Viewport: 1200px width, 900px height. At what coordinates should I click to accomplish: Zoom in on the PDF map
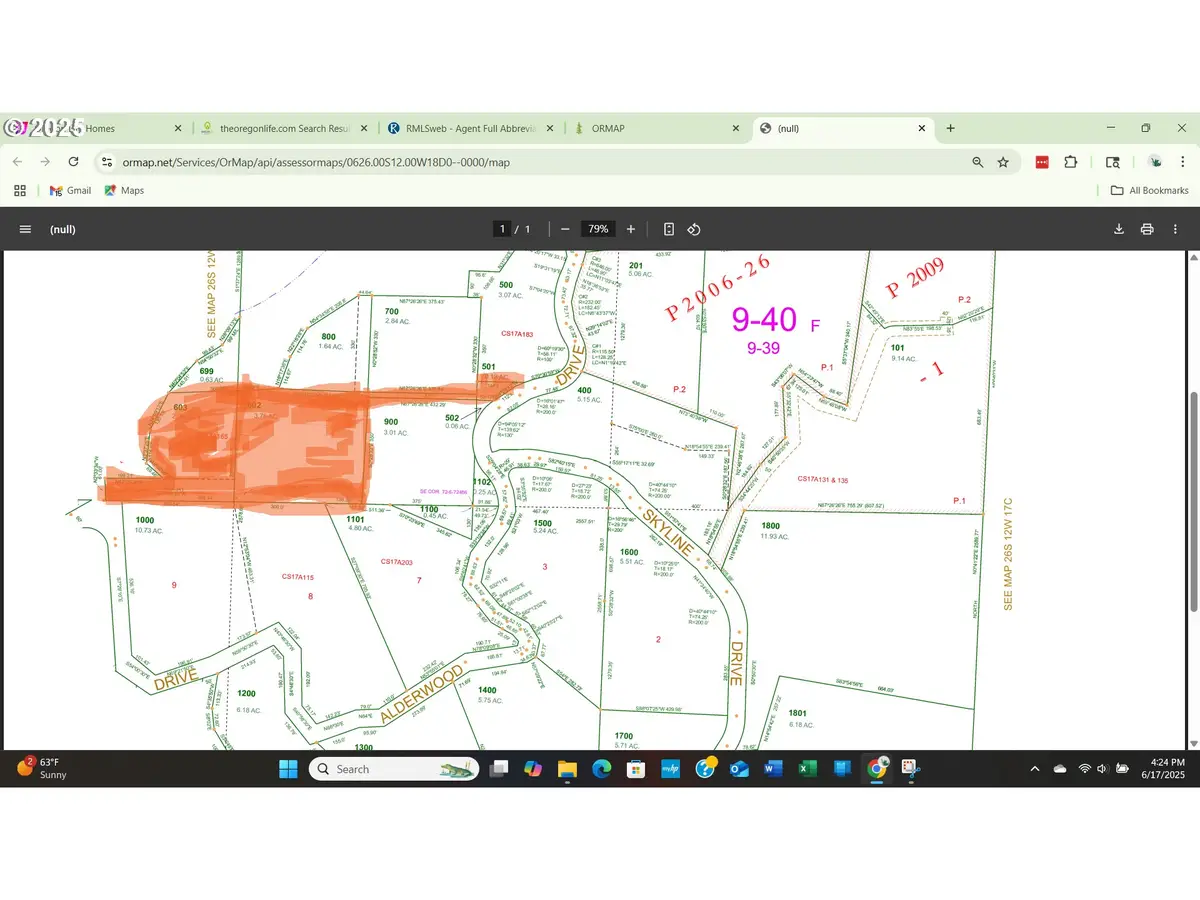click(x=631, y=229)
